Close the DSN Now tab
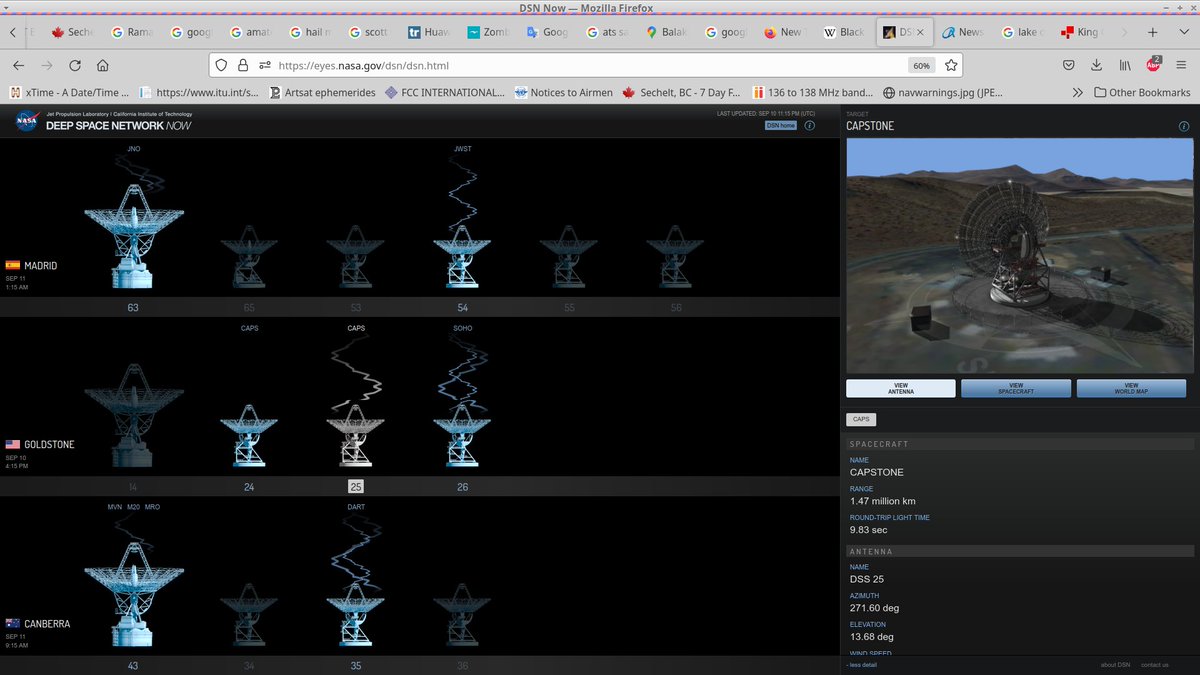 pos(920,32)
